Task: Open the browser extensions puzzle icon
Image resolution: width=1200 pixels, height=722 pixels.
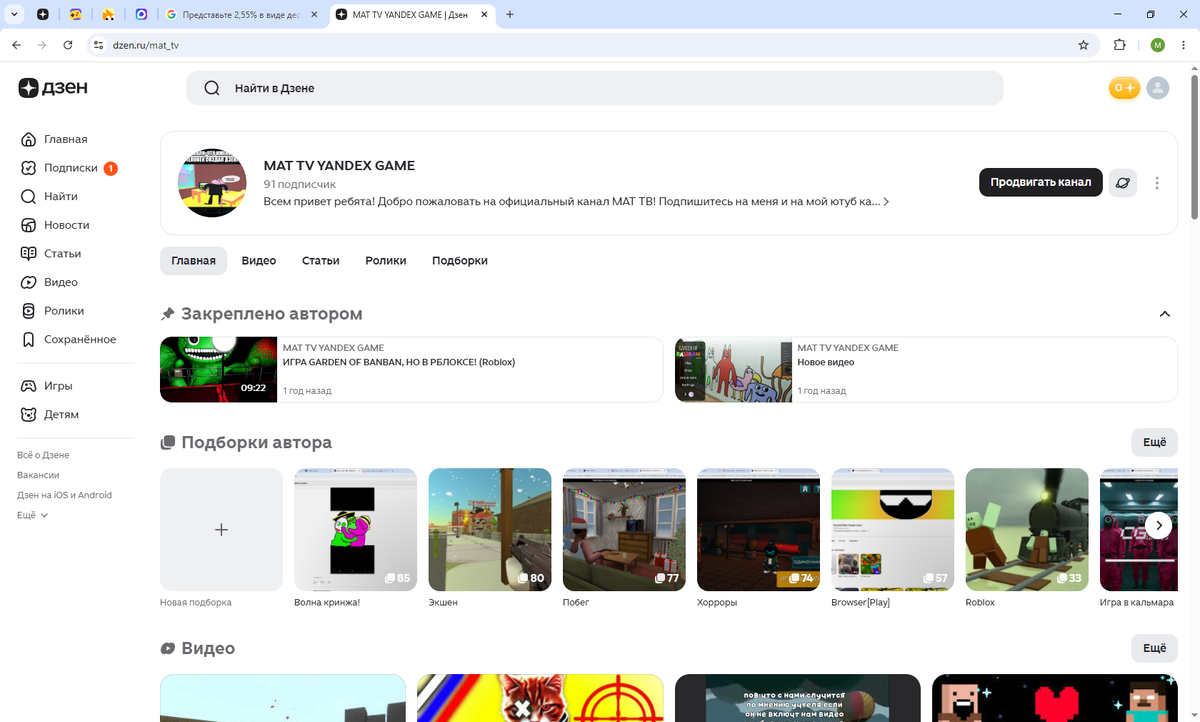Action: (x=1119, y=45)
